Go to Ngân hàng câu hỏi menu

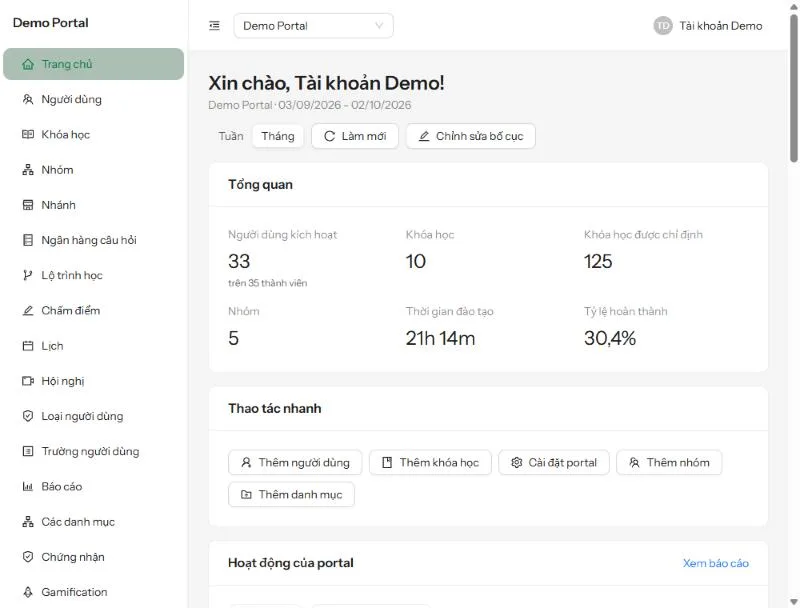(93, 240)
